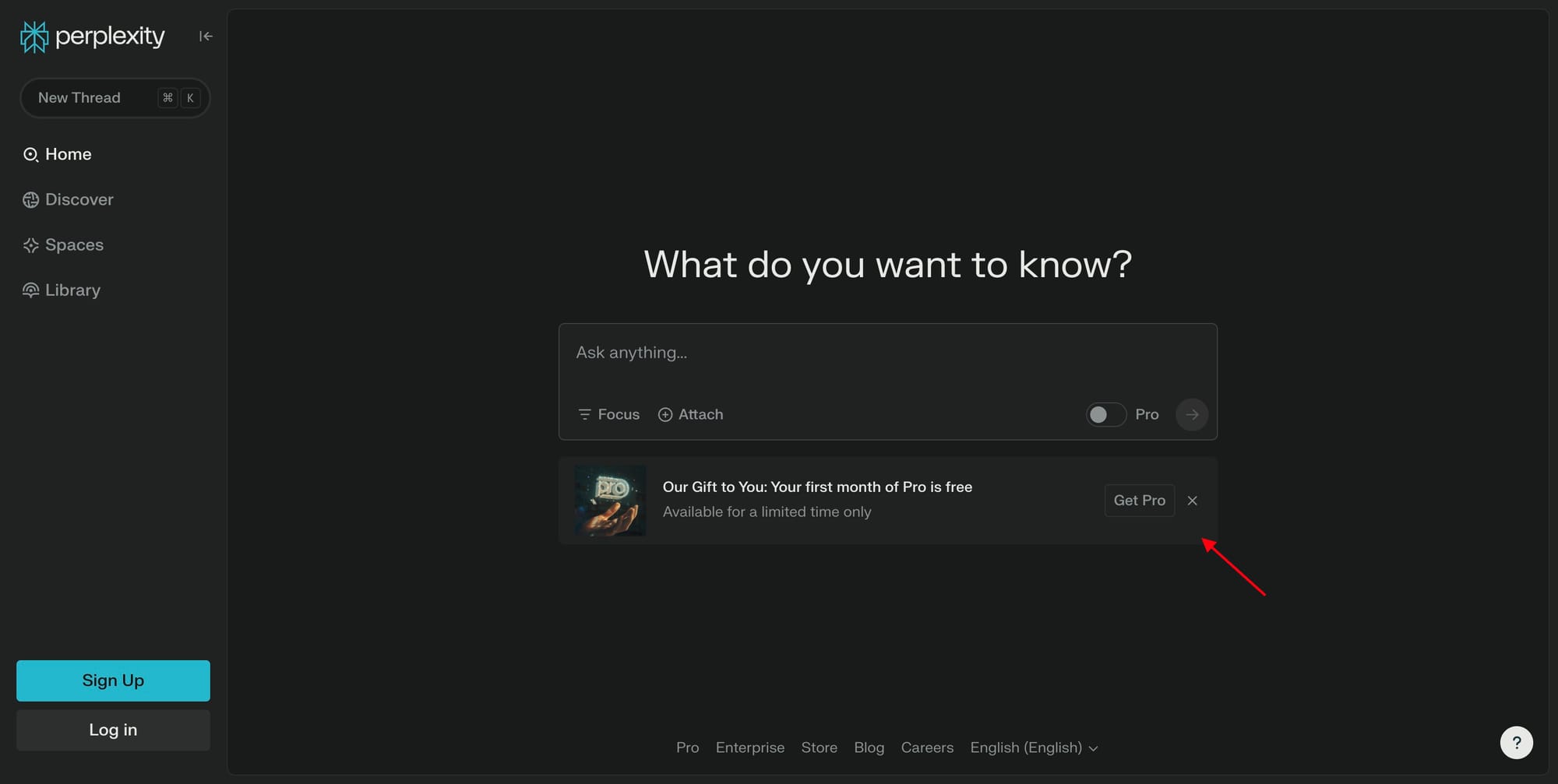Click the Attach button
1558x784 pixels.
pyautogui.click(x=691, y=414)
